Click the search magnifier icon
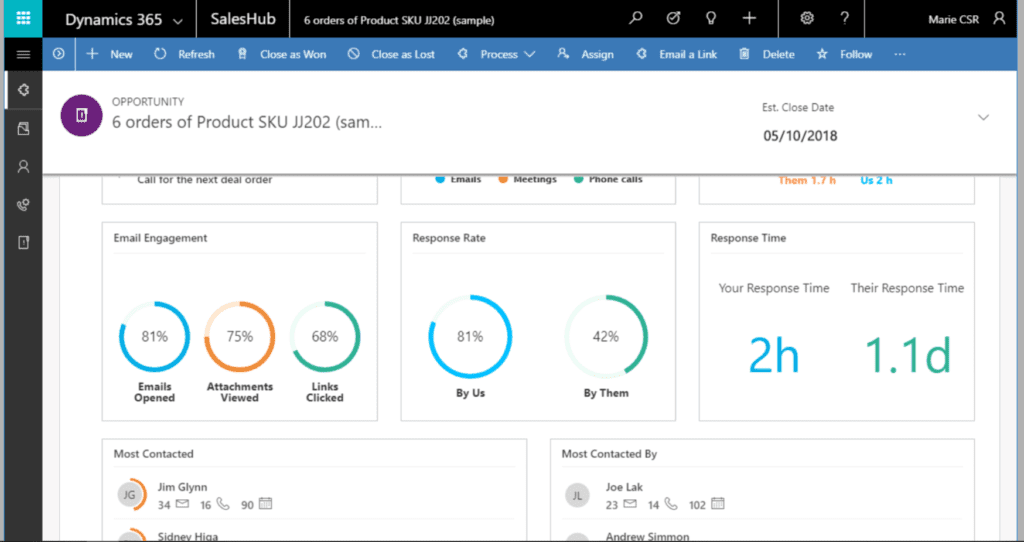Viewport: 1024px width, 542px height. coord(636,19)
